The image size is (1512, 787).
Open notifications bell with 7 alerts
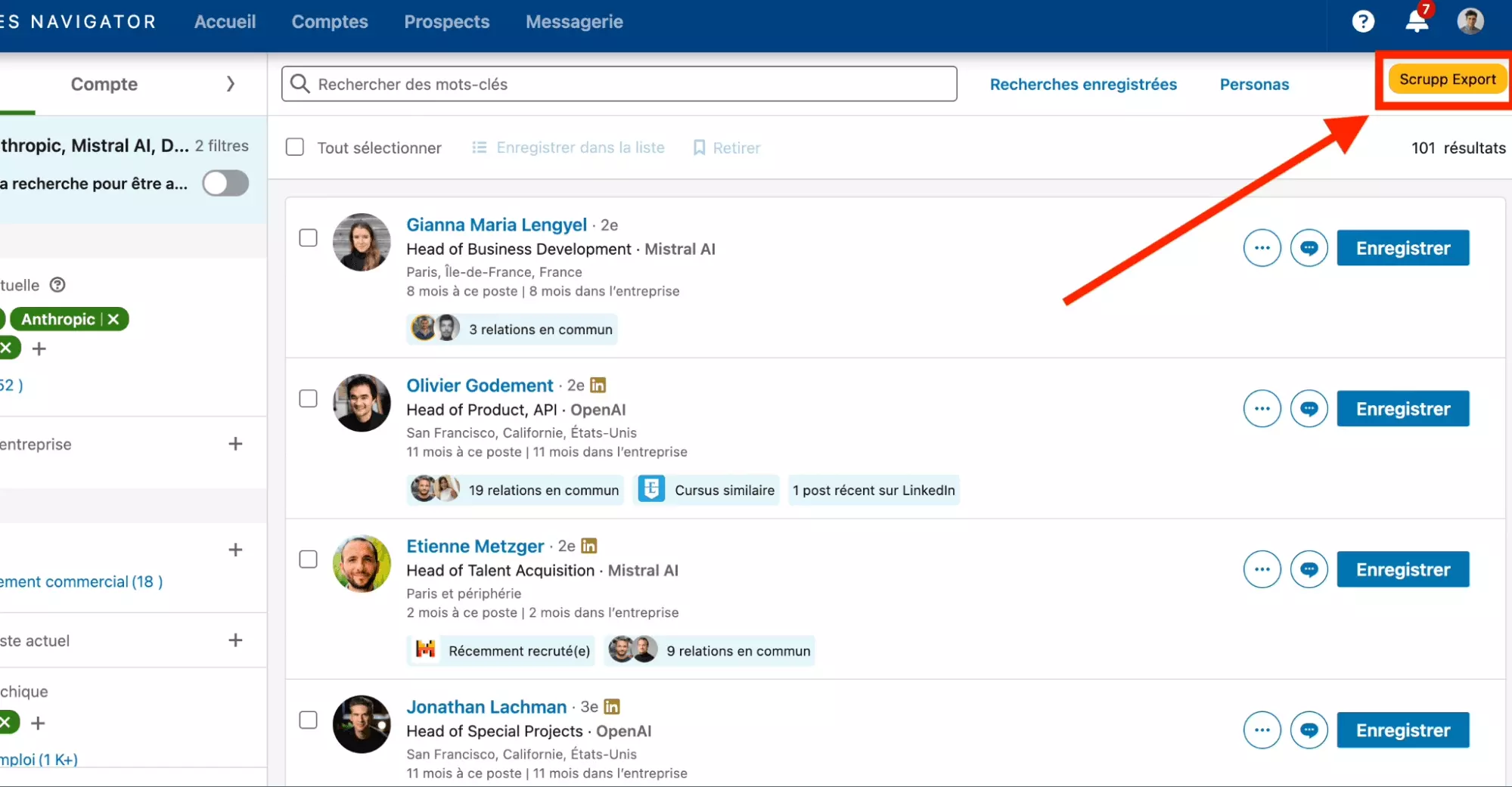tap(1416, 21)
